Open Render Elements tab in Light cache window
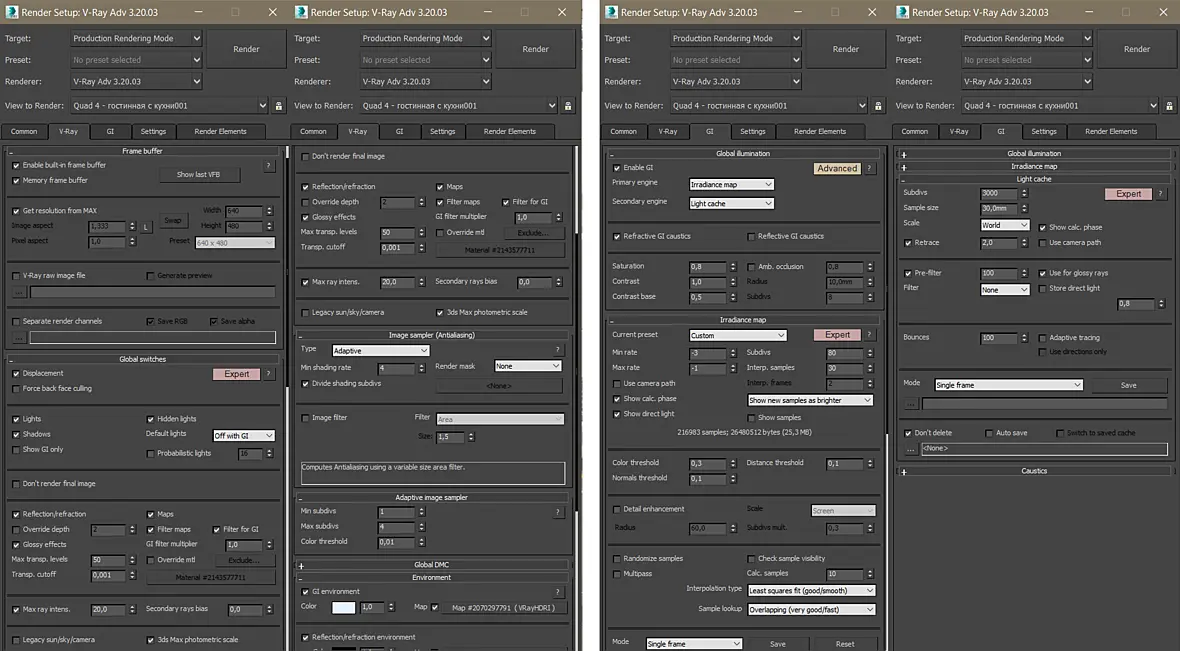Screen dimensions: 1180x651 pos(1111,132)
